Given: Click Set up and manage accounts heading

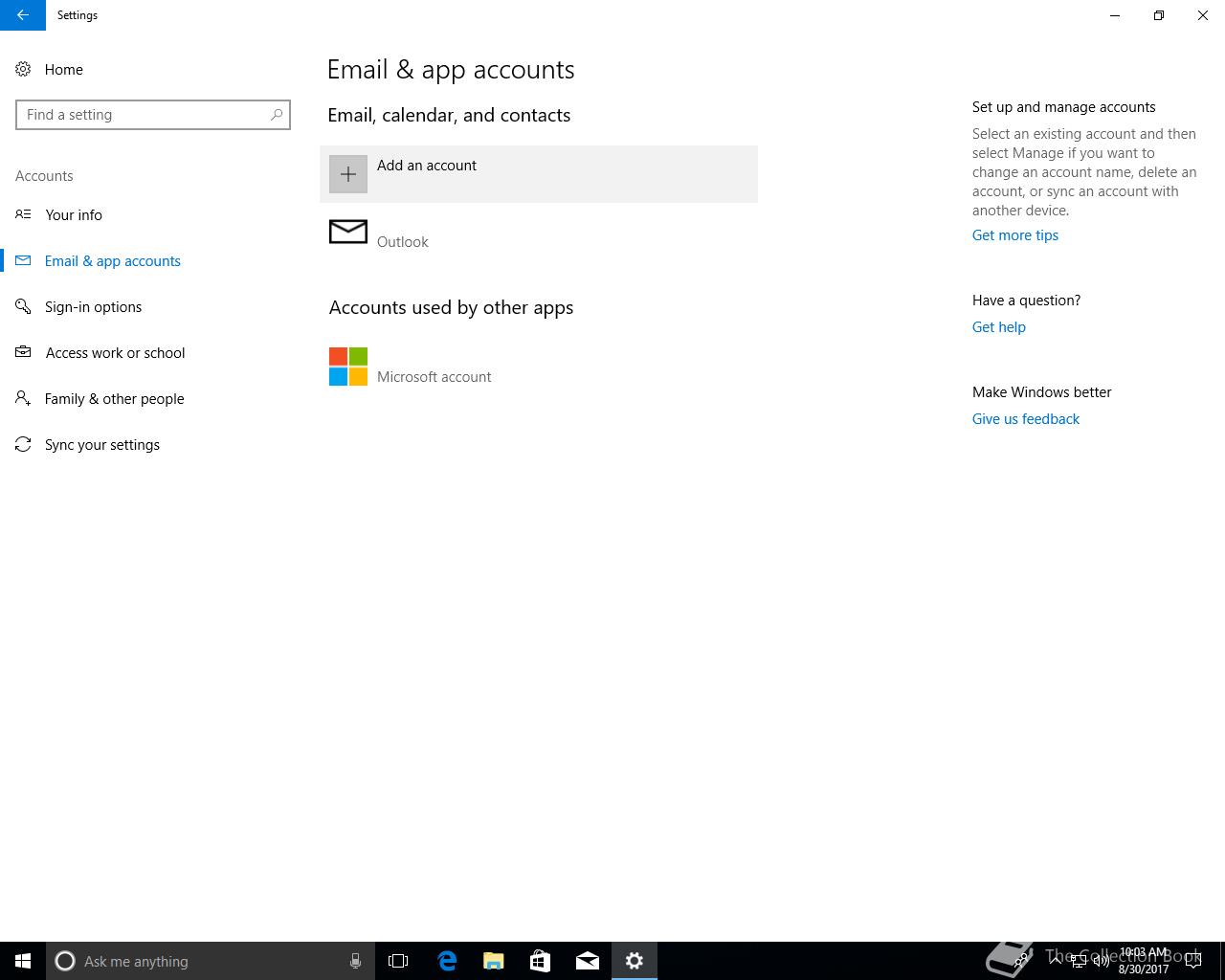Looking at the screenshot, I should (1064, 107).
